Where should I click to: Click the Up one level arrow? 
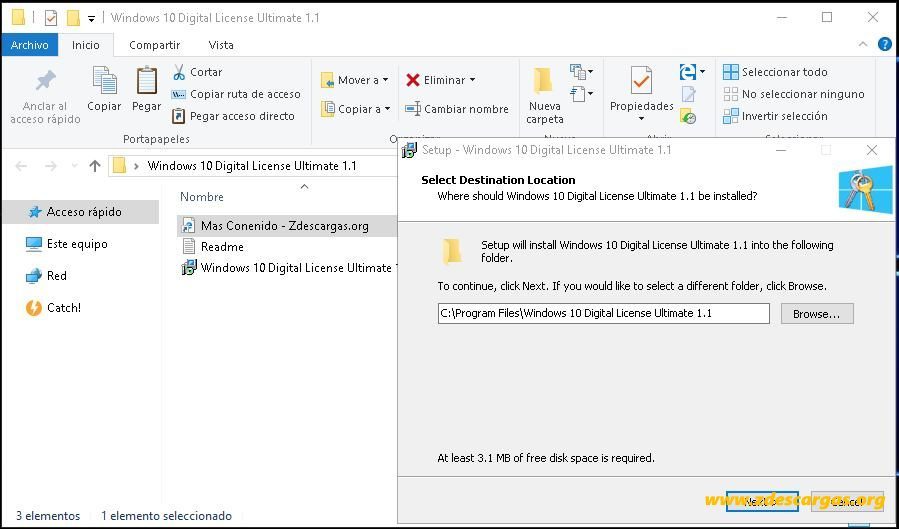click(95, 166)
